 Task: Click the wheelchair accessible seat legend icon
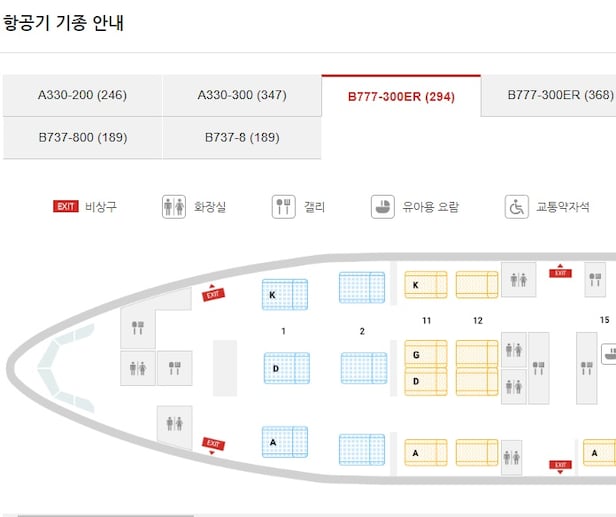coord(516,207)
